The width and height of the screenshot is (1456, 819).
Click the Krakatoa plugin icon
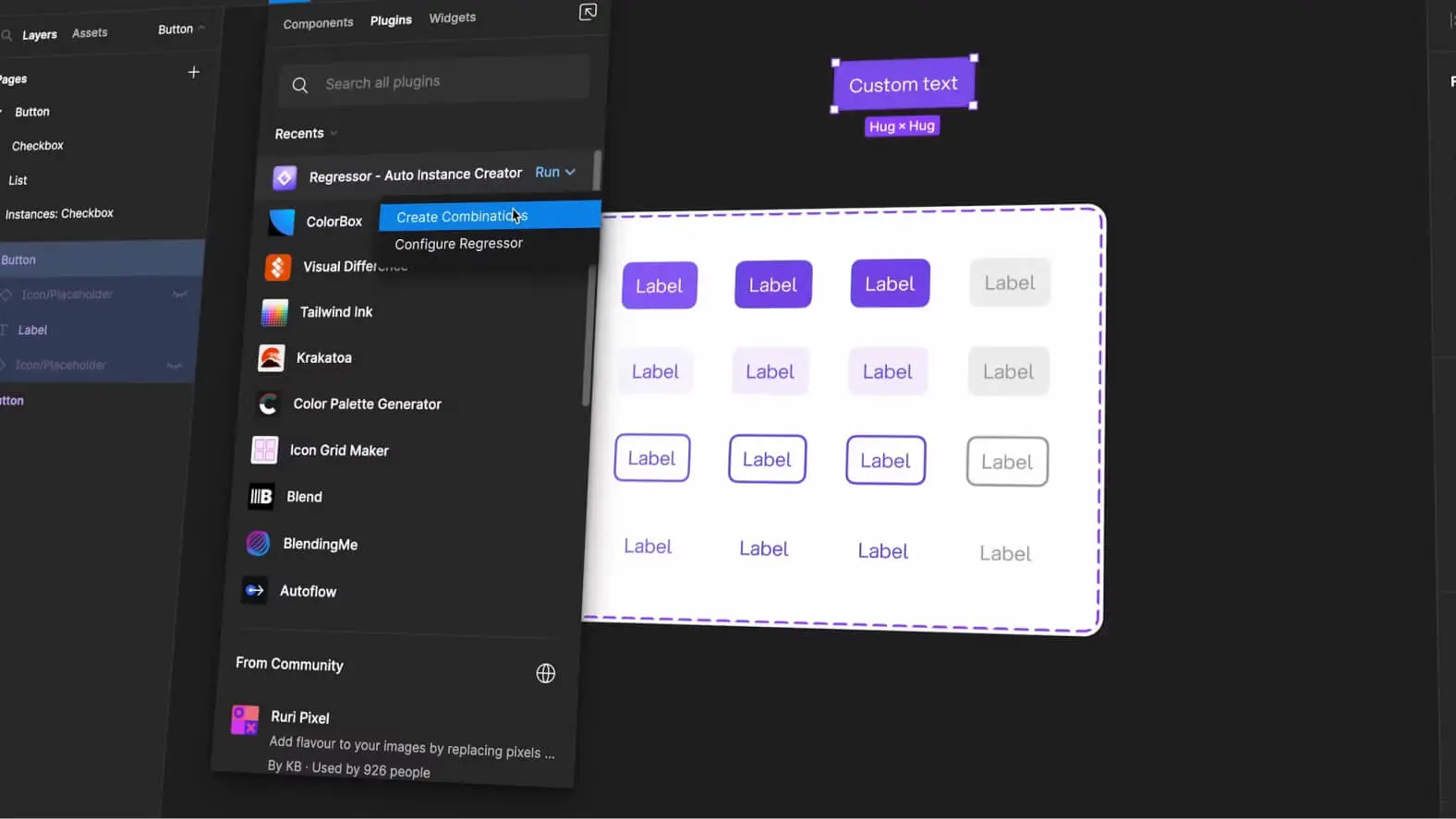271,358
